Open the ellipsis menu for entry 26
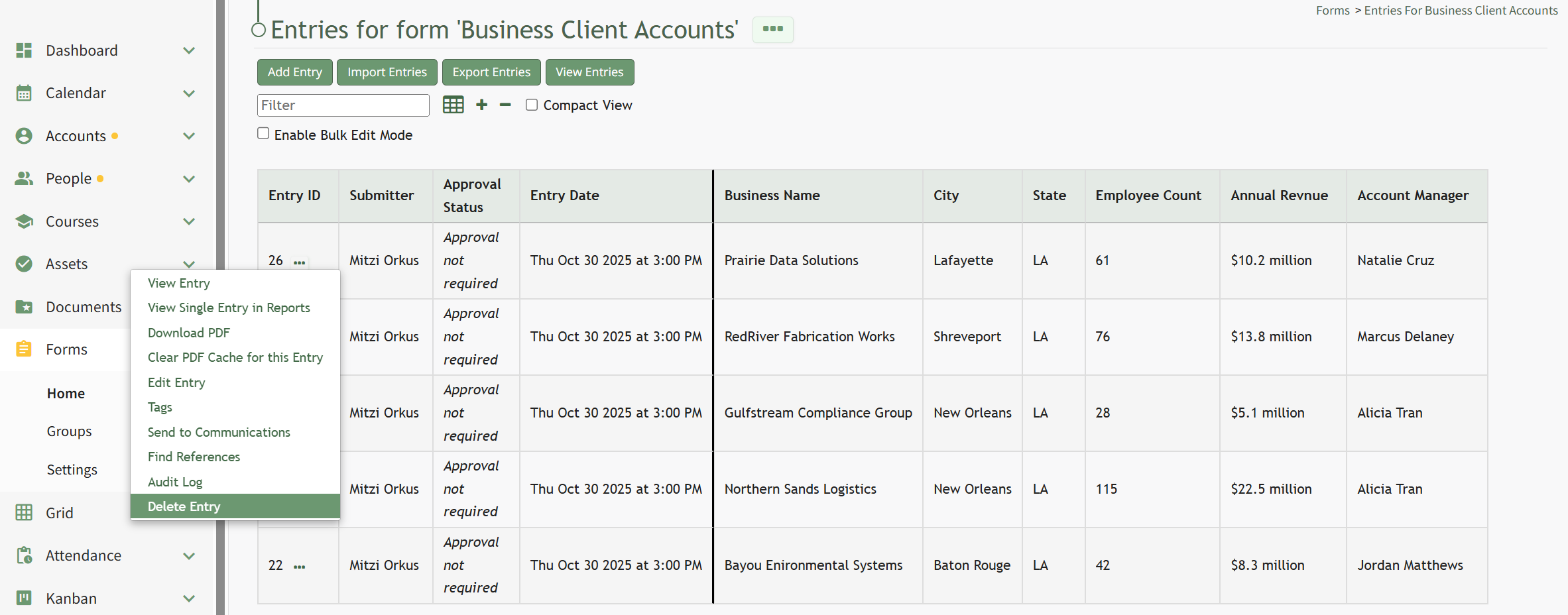 [x=300, y=262]
